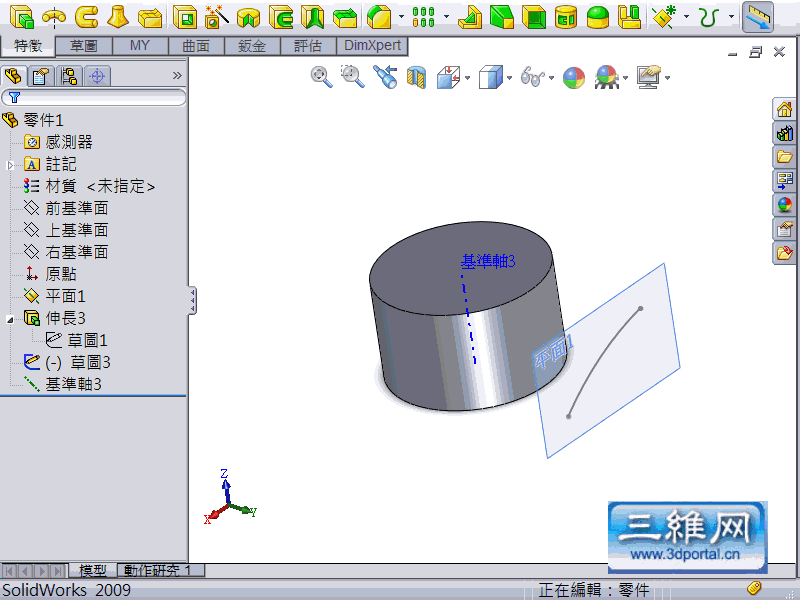Image resolution: width=800 pixels, height=600 pixels.
Task: Open the PropertyManager panel tab
Action: coord(41,77)
